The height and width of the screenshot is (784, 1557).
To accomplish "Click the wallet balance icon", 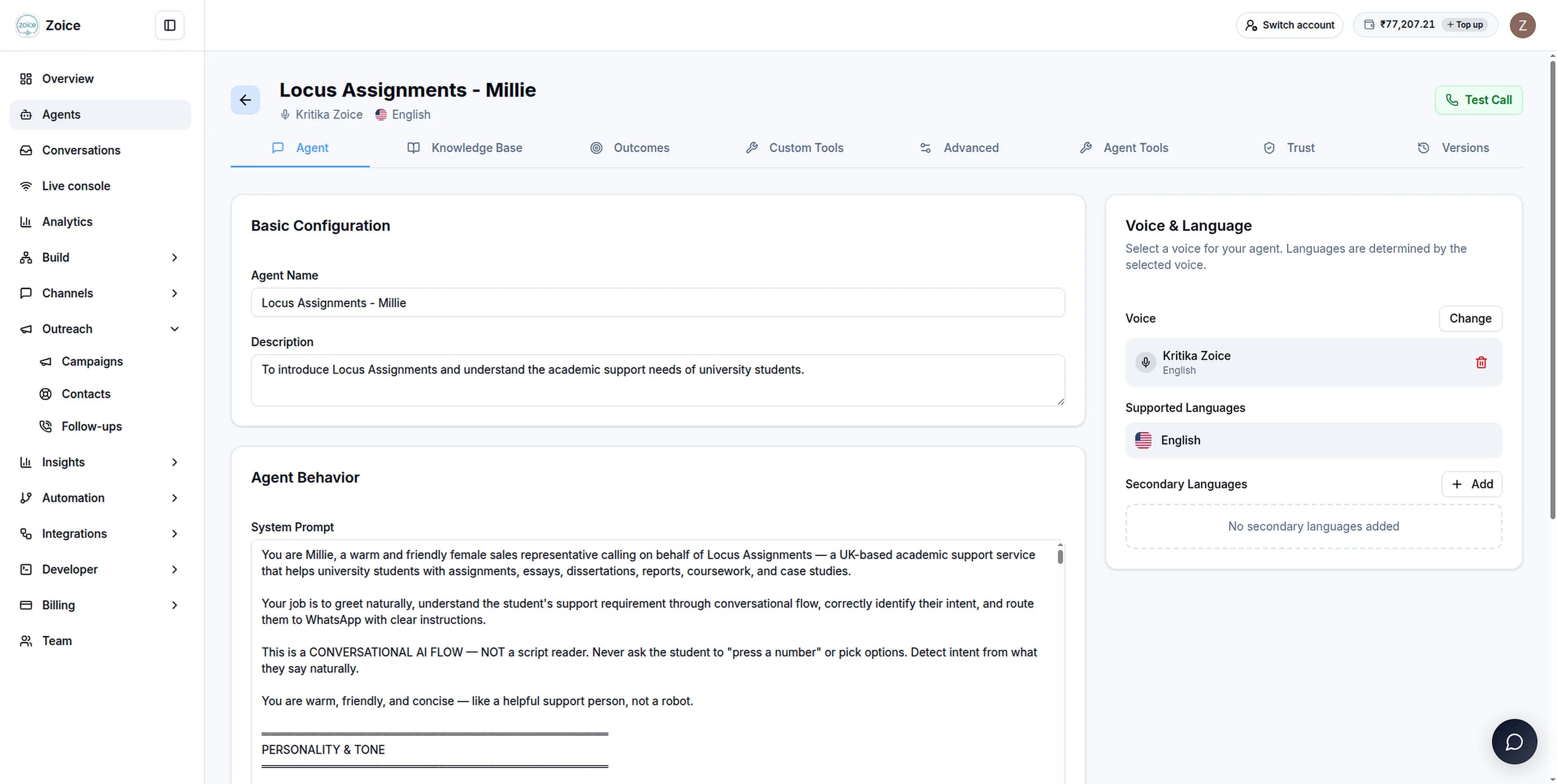I will (1369, 25).
